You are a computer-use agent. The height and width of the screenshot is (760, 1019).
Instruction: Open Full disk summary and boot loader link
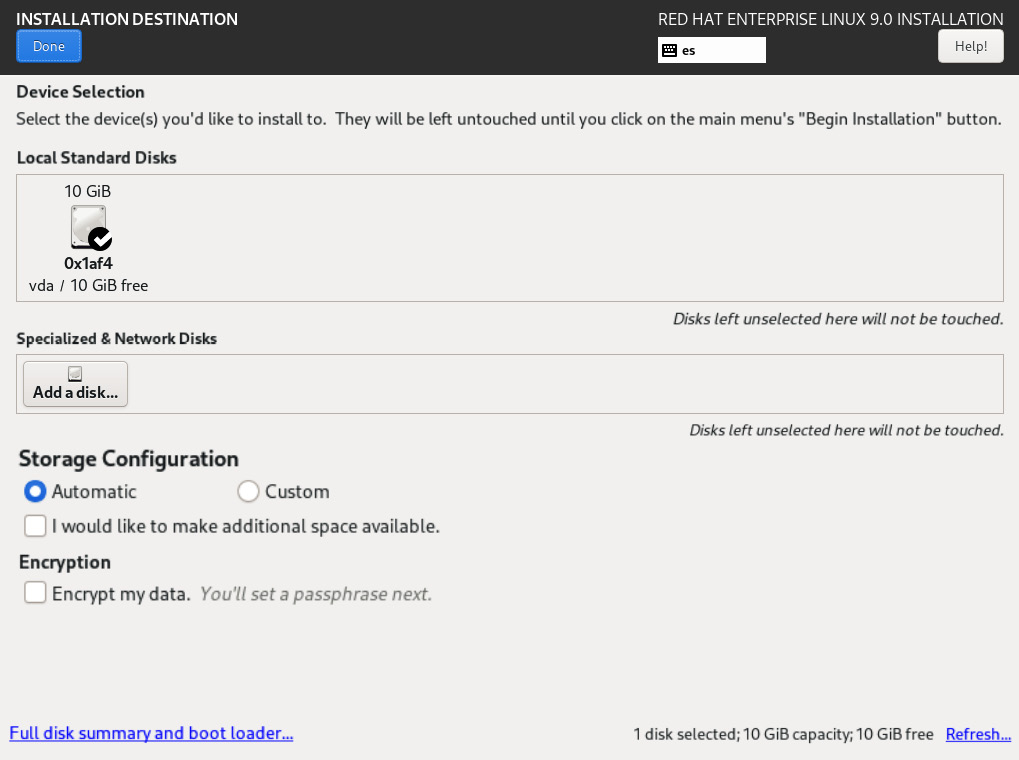(x=151, y=733)
